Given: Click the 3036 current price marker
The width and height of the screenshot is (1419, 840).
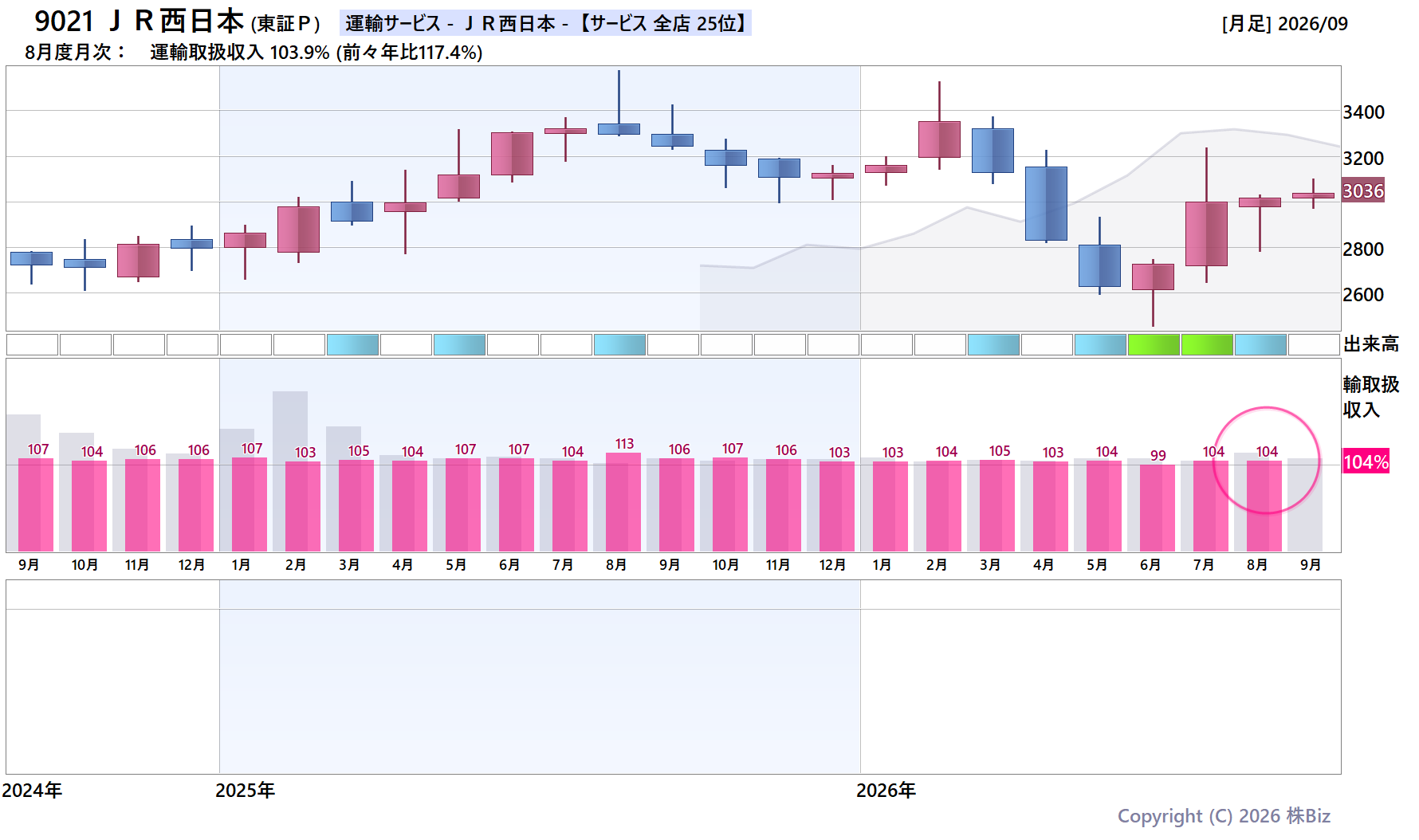Looking at the screenshot, I should [1363, 190].
